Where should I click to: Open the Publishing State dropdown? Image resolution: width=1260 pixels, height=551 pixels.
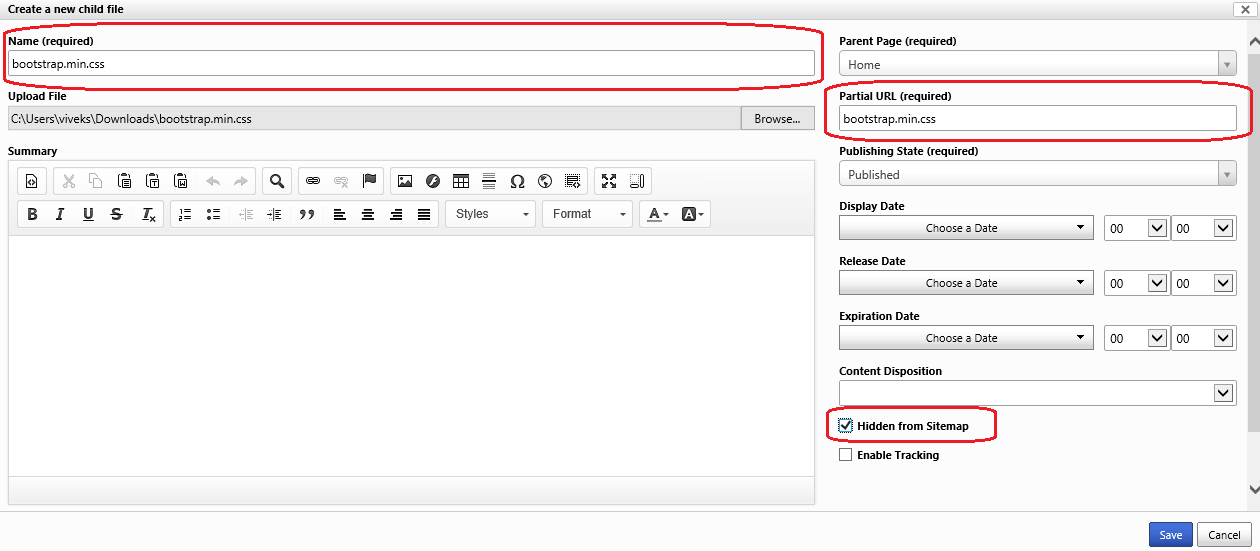pos(1037,175)
